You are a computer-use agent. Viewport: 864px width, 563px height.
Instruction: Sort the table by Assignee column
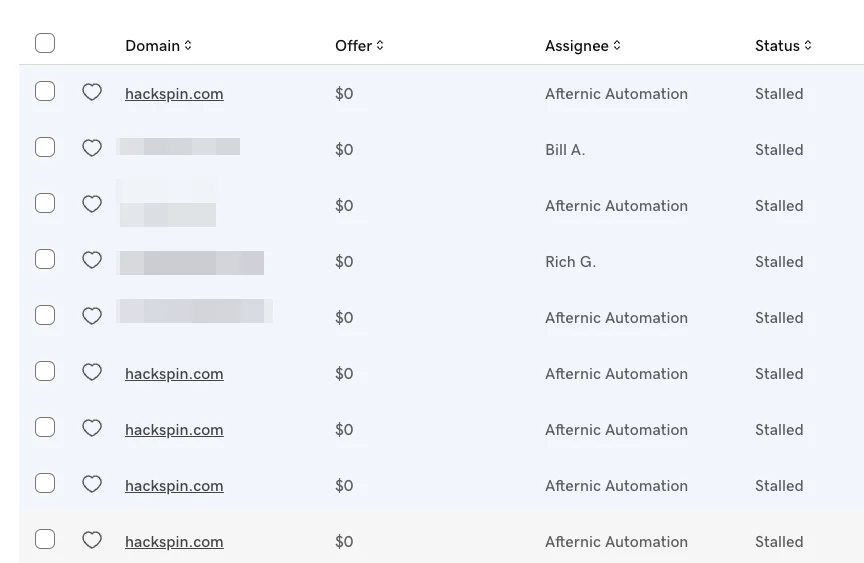[583, 46]
